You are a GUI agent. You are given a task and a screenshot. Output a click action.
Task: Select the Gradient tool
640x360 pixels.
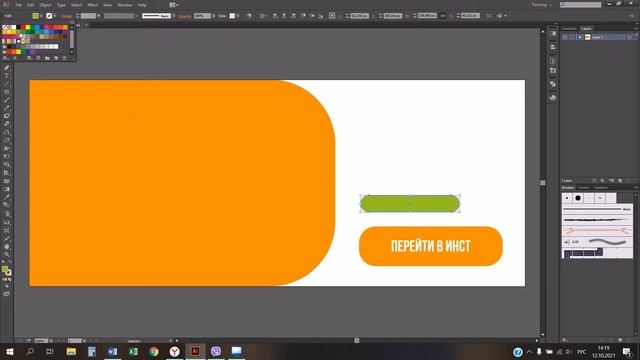coord(7,189)
